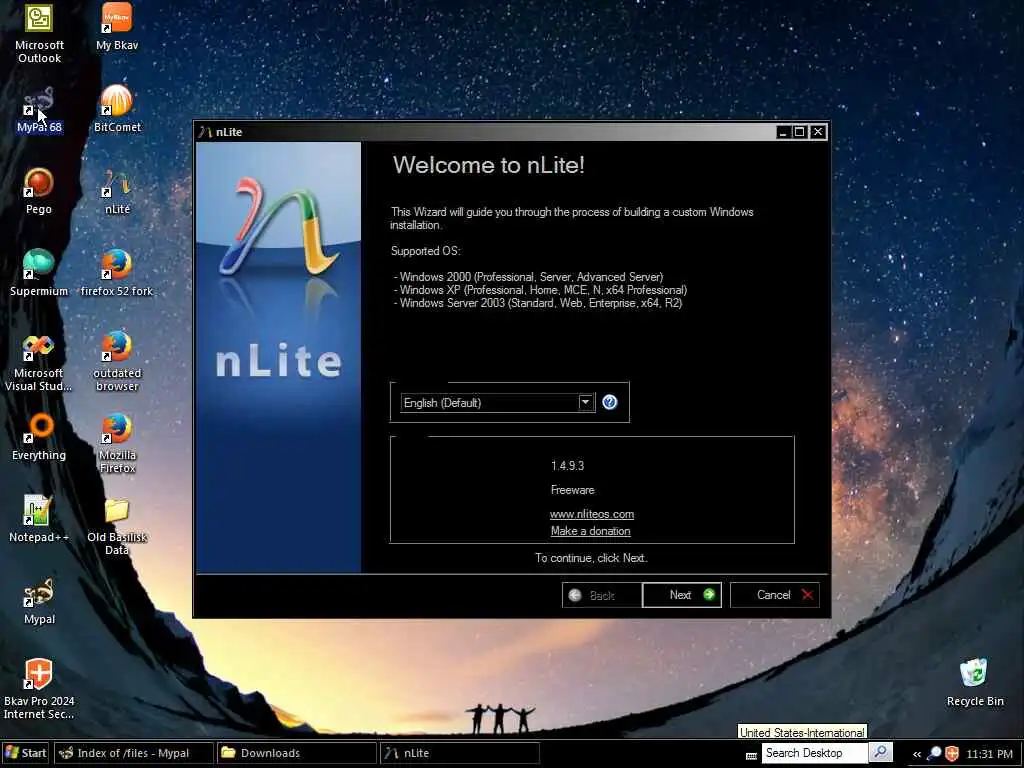The height and width of the screenshot is (768, 1024).
Task: Open Microsoft Visual Studio desktop icon
Action: (x=39, y=361)
